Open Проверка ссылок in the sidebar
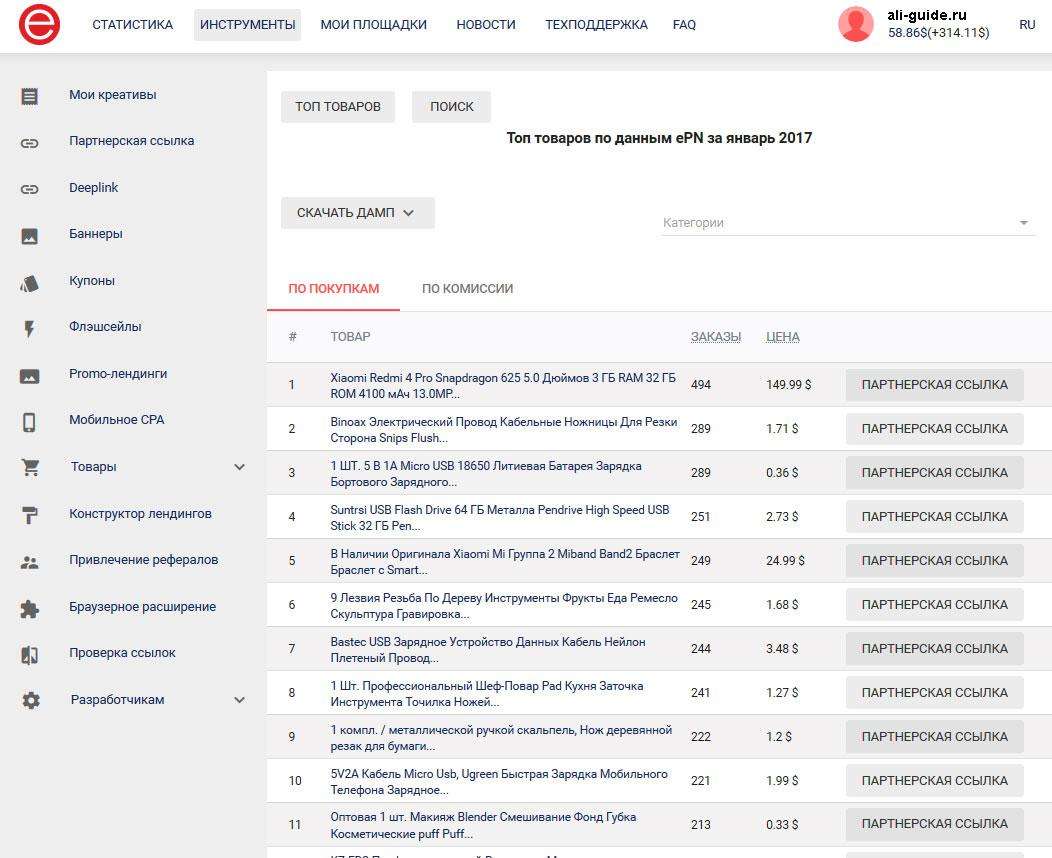The height and width of the screenshot is (858, 1052). pyautogui.click(x=122, y=653)
